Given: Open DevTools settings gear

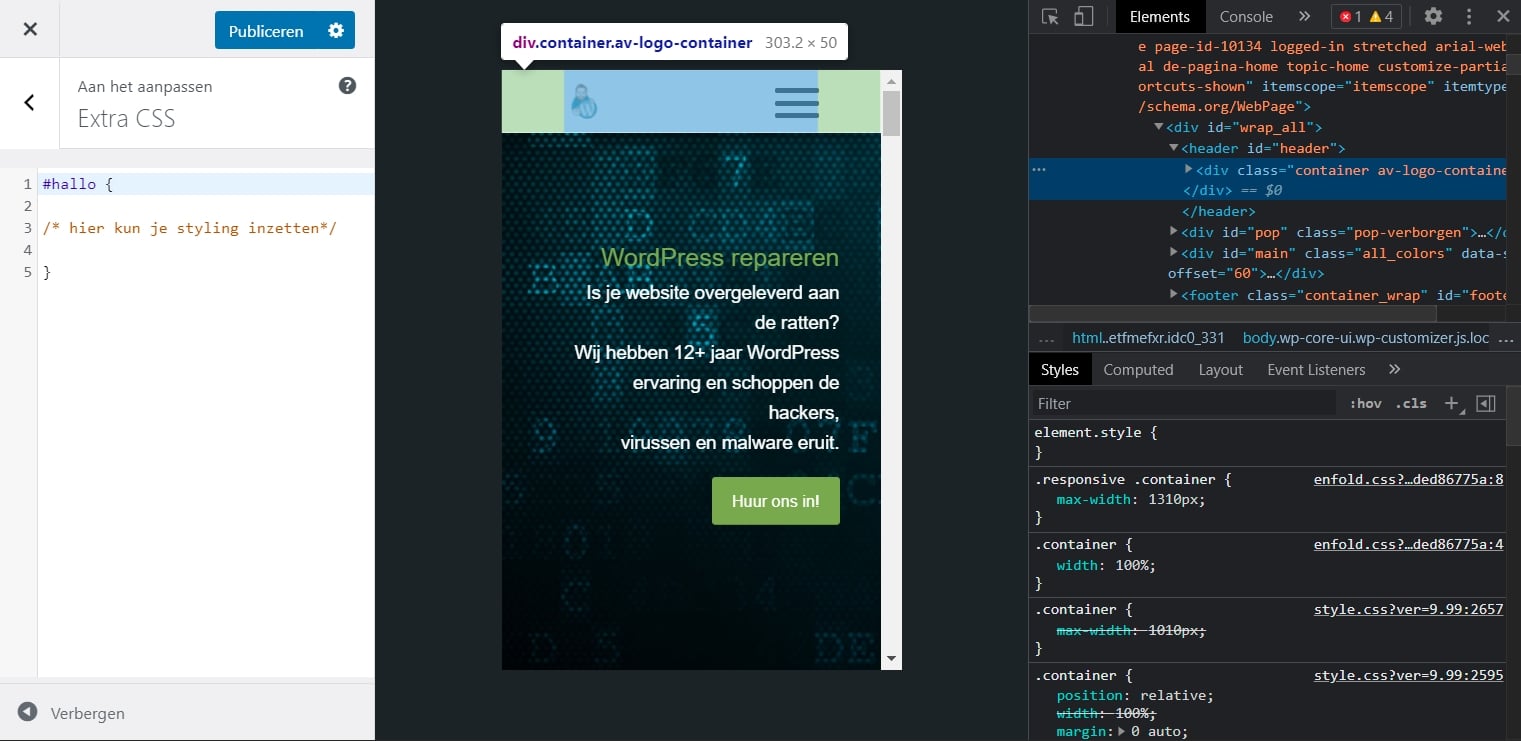Looking at the screenshot, I should pos(1433,16).
